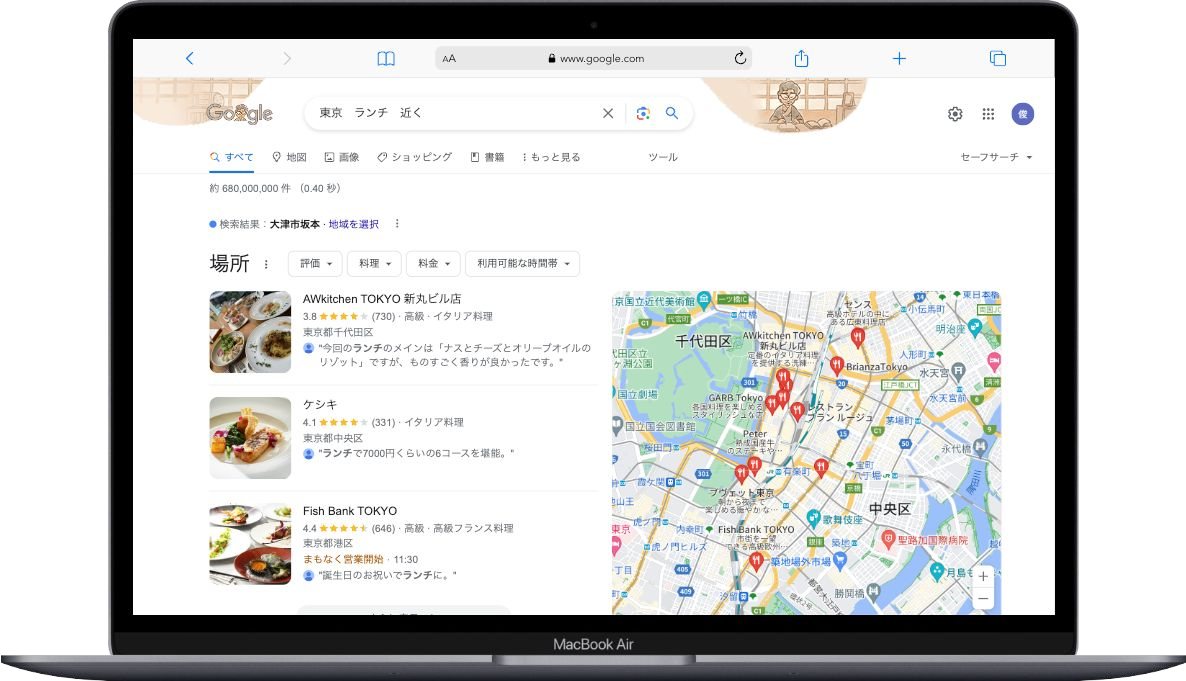1186x681 pixels.
Task: Clear the search box with the X icon
Action: (x=608, y=113)
